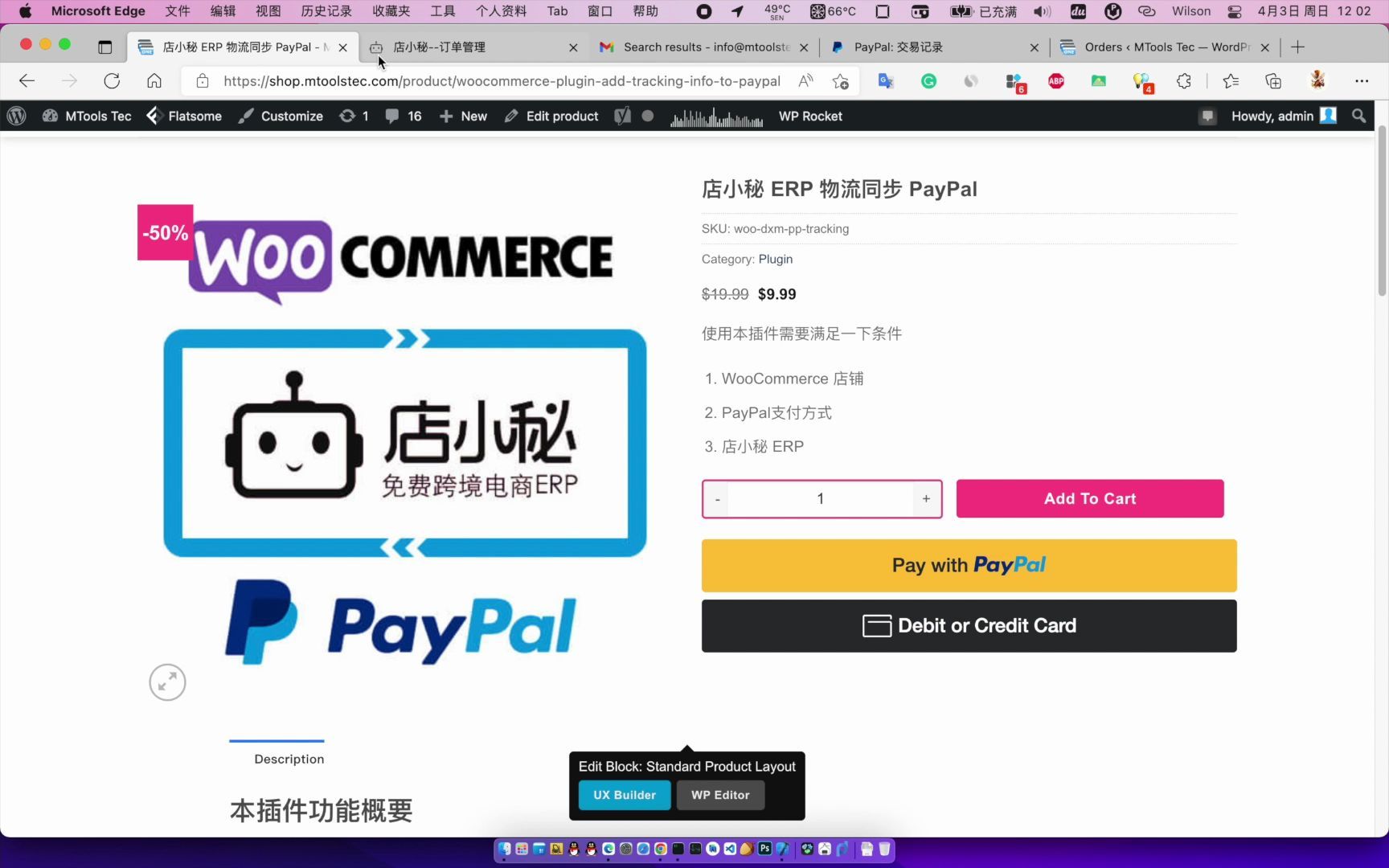Open the browser home page
Viewport: 1389px width, 868px height.
point(154,80)
